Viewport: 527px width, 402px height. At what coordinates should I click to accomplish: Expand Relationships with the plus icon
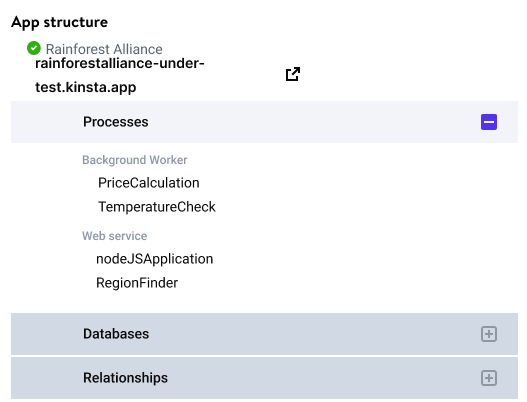(489, 378)
